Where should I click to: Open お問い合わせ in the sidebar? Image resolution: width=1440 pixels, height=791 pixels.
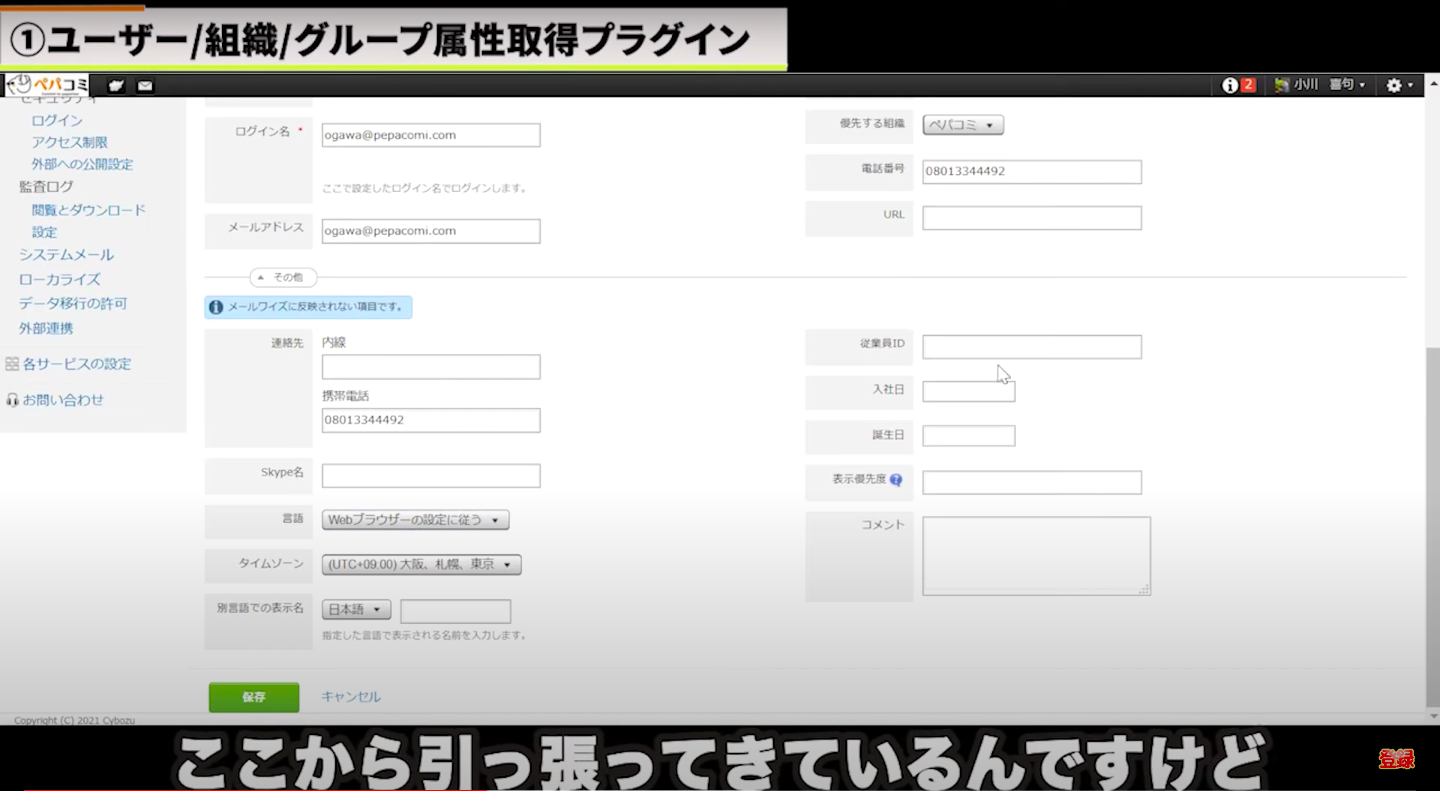62,400
